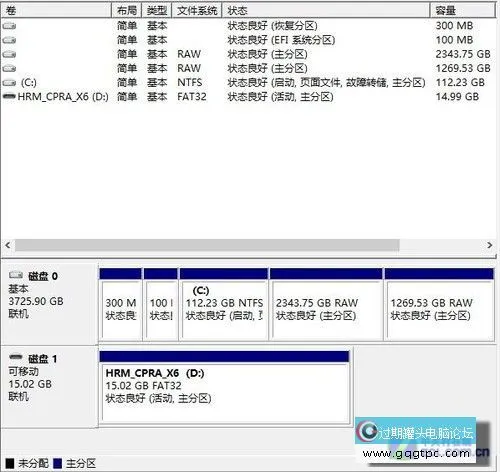This screenshot has width=500, height=472.
Task: Click the black 未分配 legend swatch
Action: coord(10,463)
